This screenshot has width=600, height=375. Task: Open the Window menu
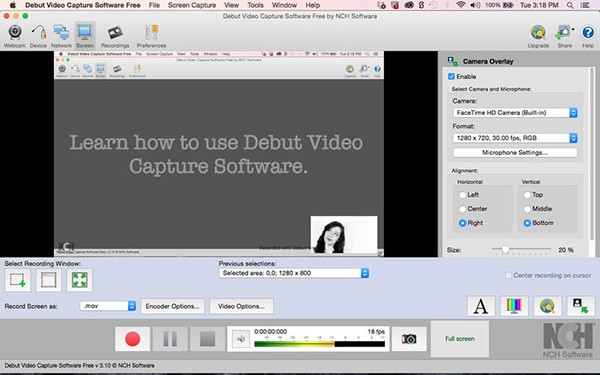click(x=284, y=5)
